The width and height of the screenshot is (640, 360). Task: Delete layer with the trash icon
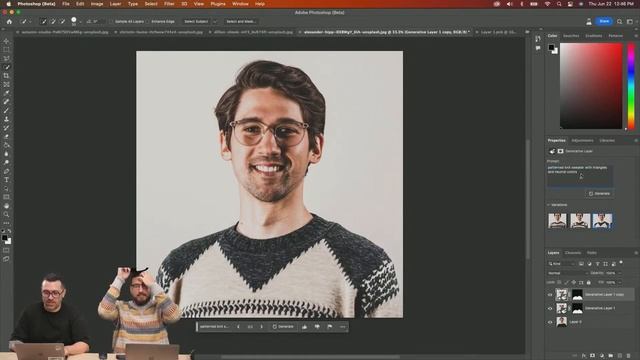[629, 356]
